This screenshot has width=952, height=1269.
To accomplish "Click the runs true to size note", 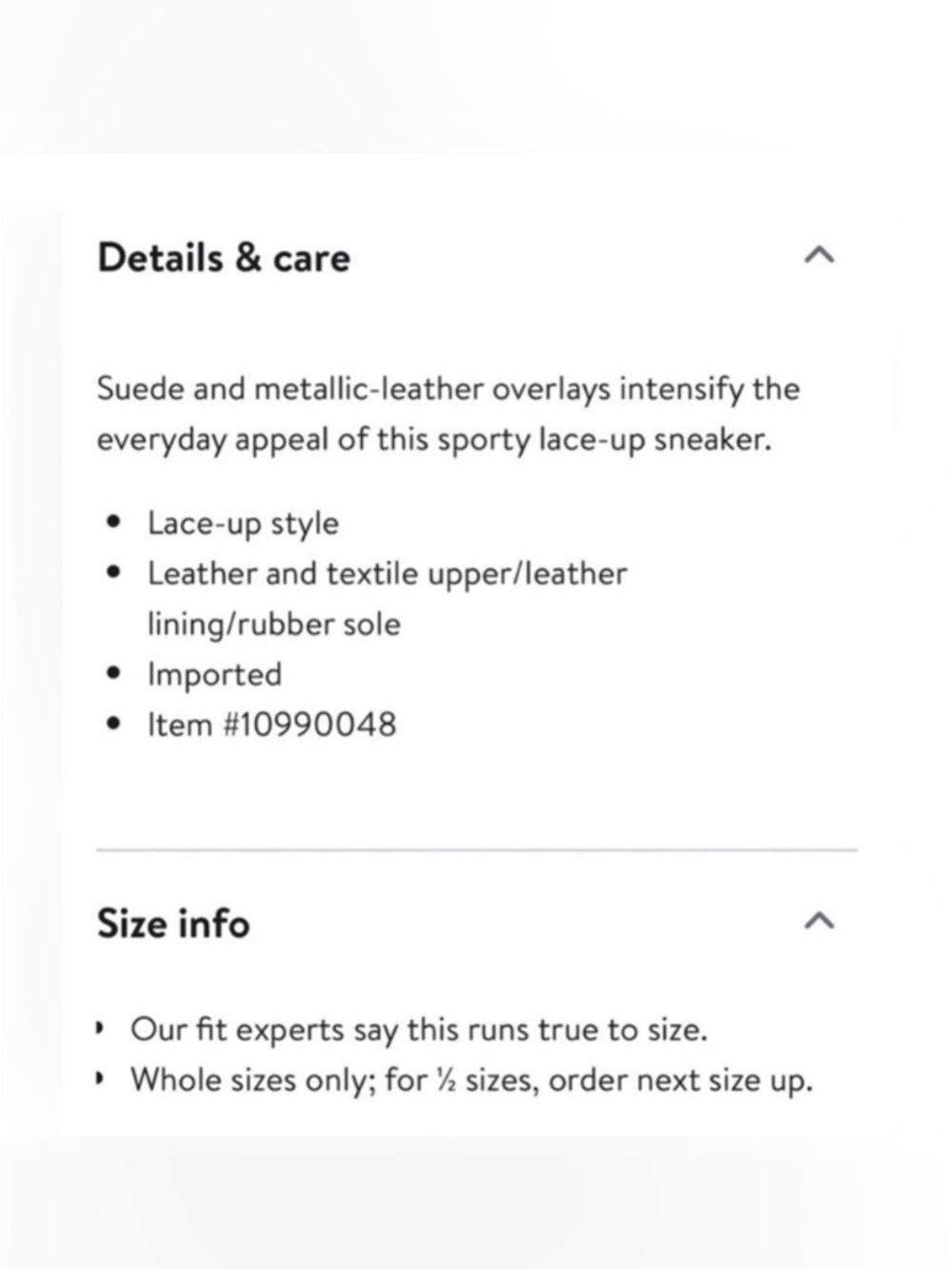I will click(x=419, y=1030).
